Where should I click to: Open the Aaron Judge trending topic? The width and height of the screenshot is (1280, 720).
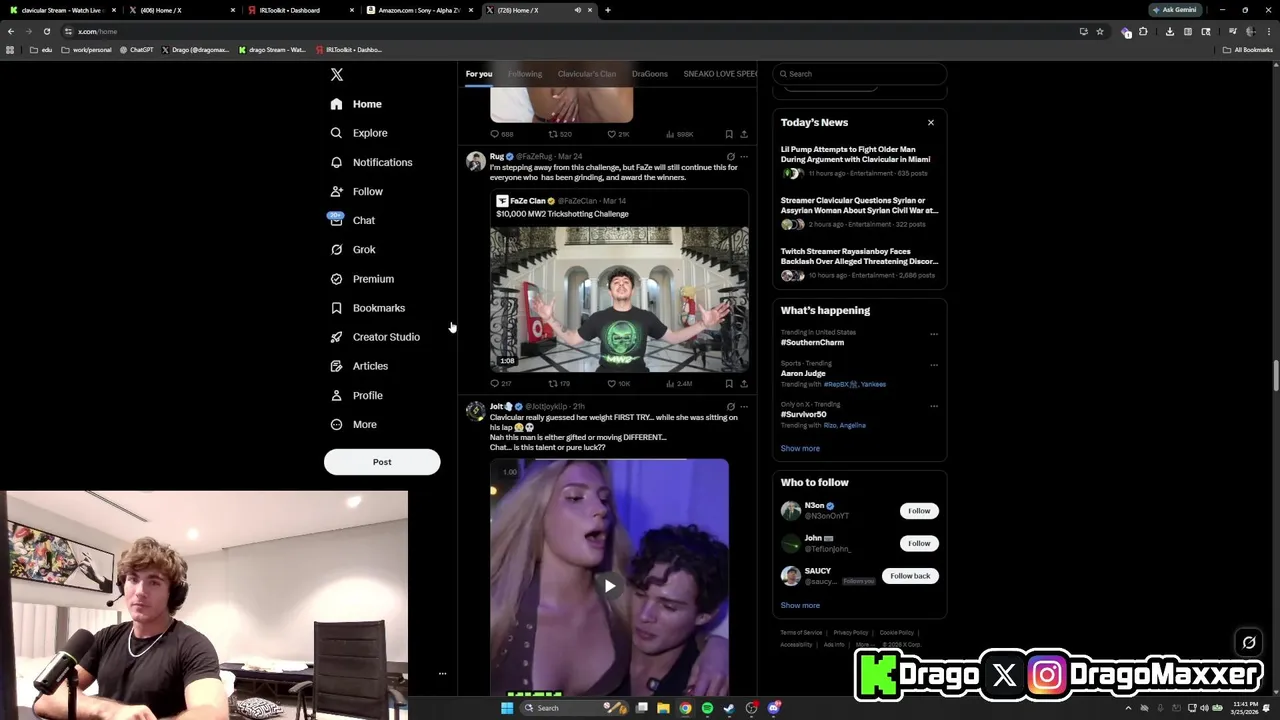[803, 374]
